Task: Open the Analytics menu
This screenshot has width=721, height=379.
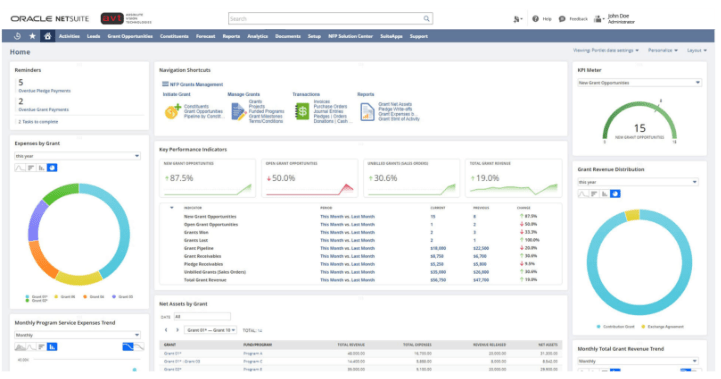Action: click(257, 36)
